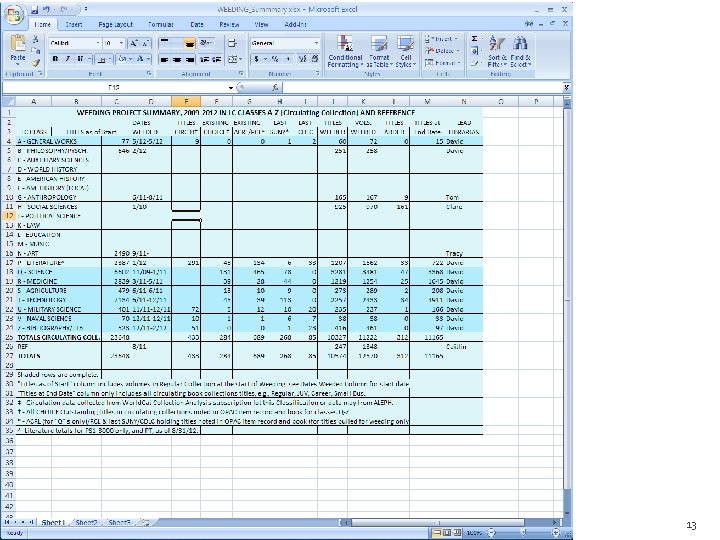720x540 pixels.
Task: Center text horizontally
Action: coord(177,60)
